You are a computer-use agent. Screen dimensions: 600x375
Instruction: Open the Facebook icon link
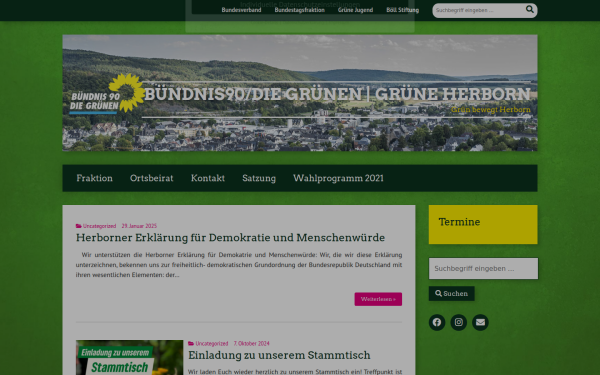click(437, 322)
